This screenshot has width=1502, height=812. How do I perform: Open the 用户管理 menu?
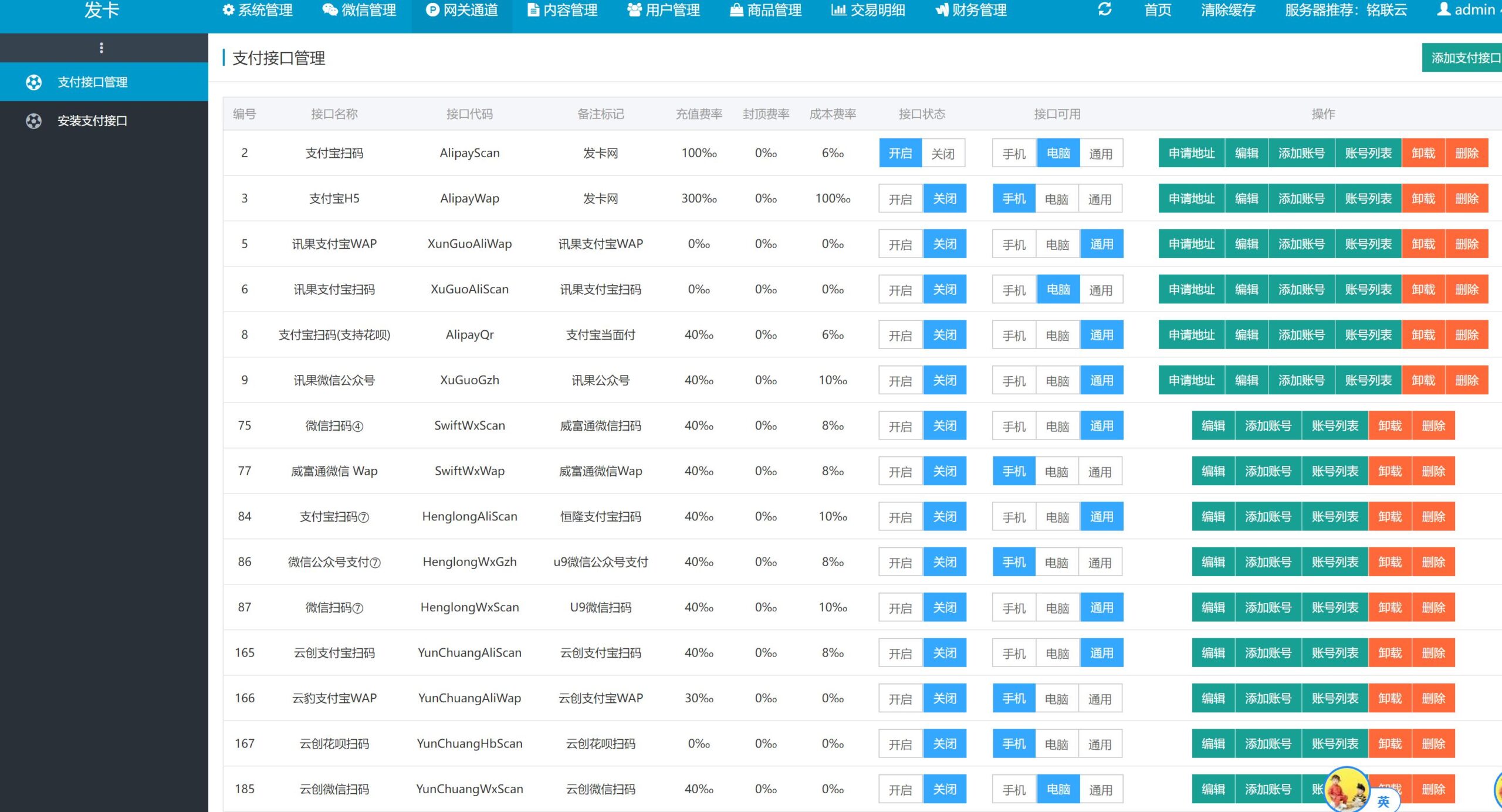point(664,10)
